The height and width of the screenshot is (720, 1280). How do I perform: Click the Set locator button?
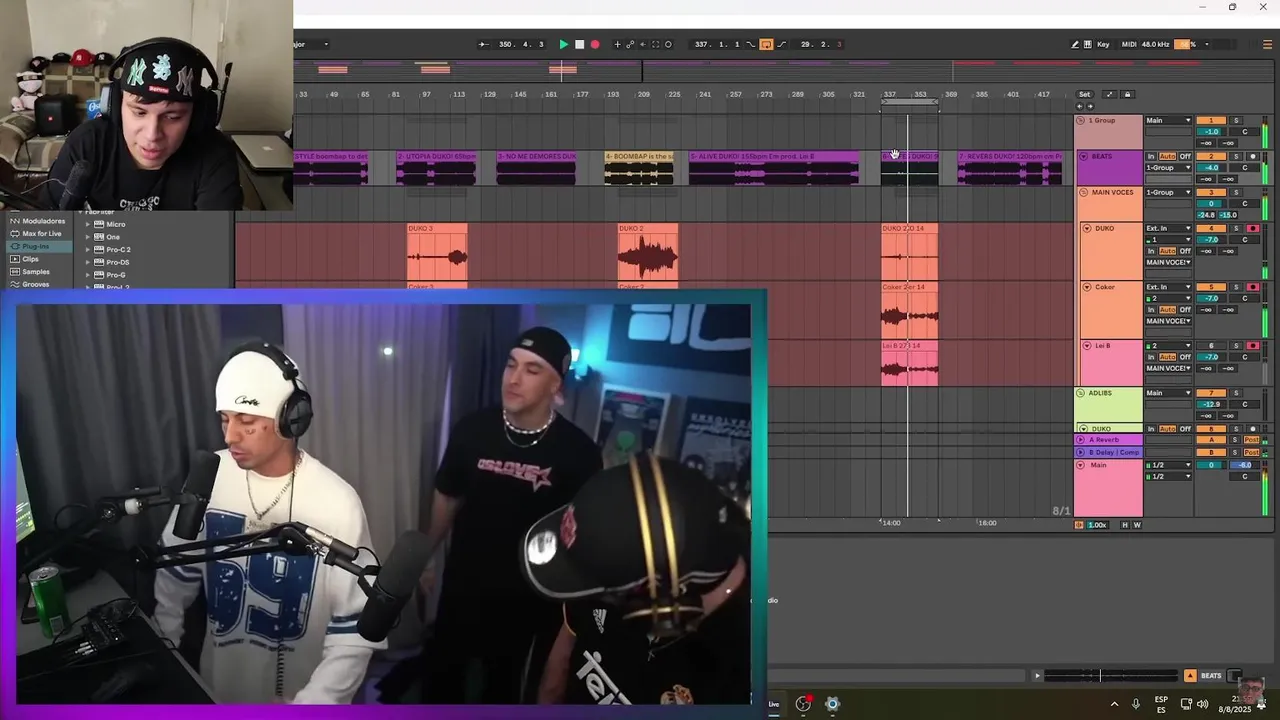[x=1084, y=94]
